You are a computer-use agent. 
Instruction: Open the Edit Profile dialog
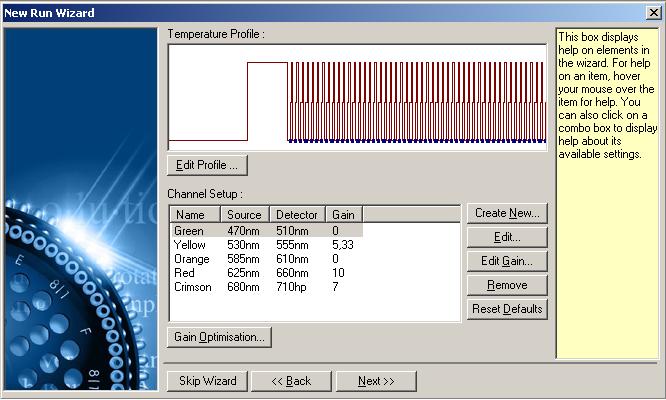click(x=207, y=165)
